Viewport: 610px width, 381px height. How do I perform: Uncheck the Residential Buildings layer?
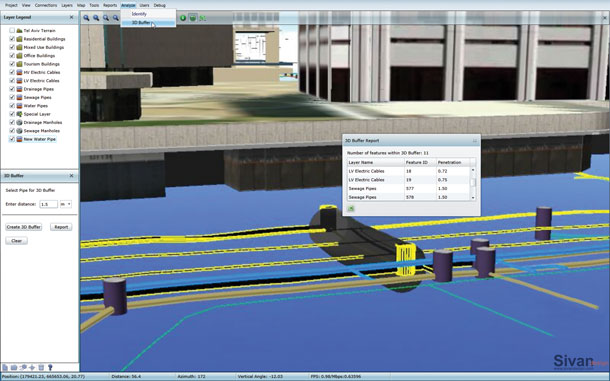click(x=12, y=39)
